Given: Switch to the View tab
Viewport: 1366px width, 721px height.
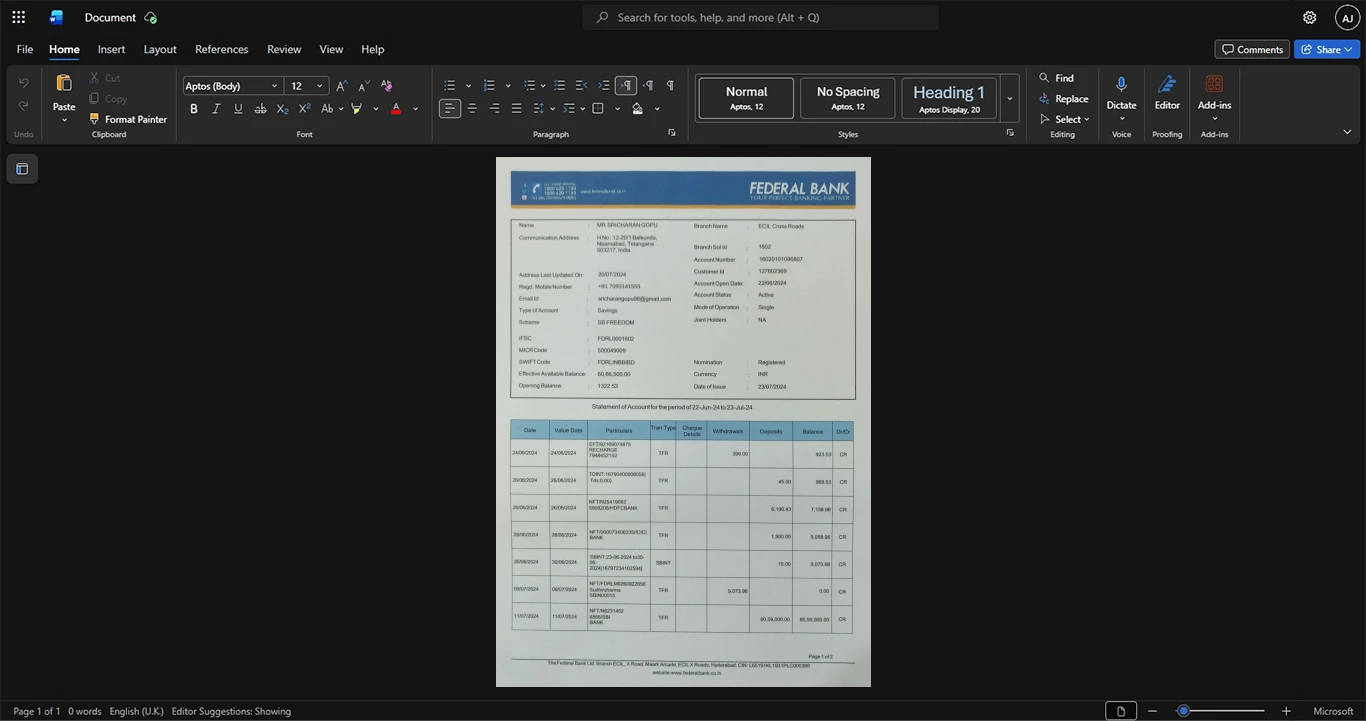Looking at the screenshot, I should point(331,49).
